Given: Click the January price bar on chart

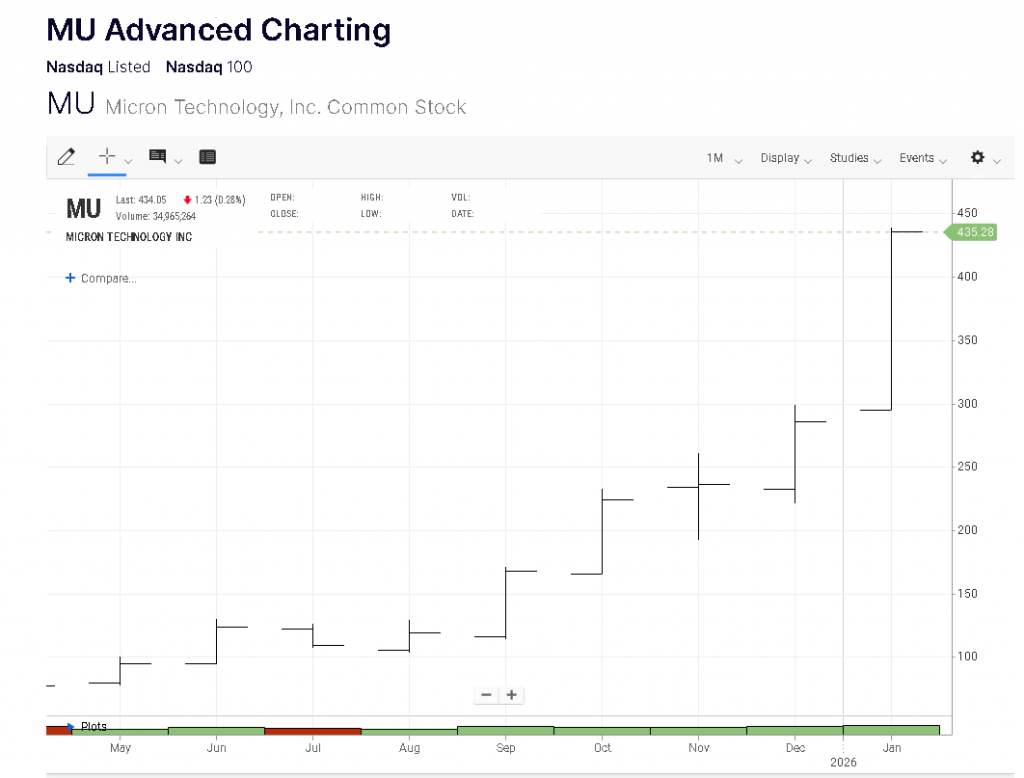Looking at the screenshot, I should pos(891,320).
